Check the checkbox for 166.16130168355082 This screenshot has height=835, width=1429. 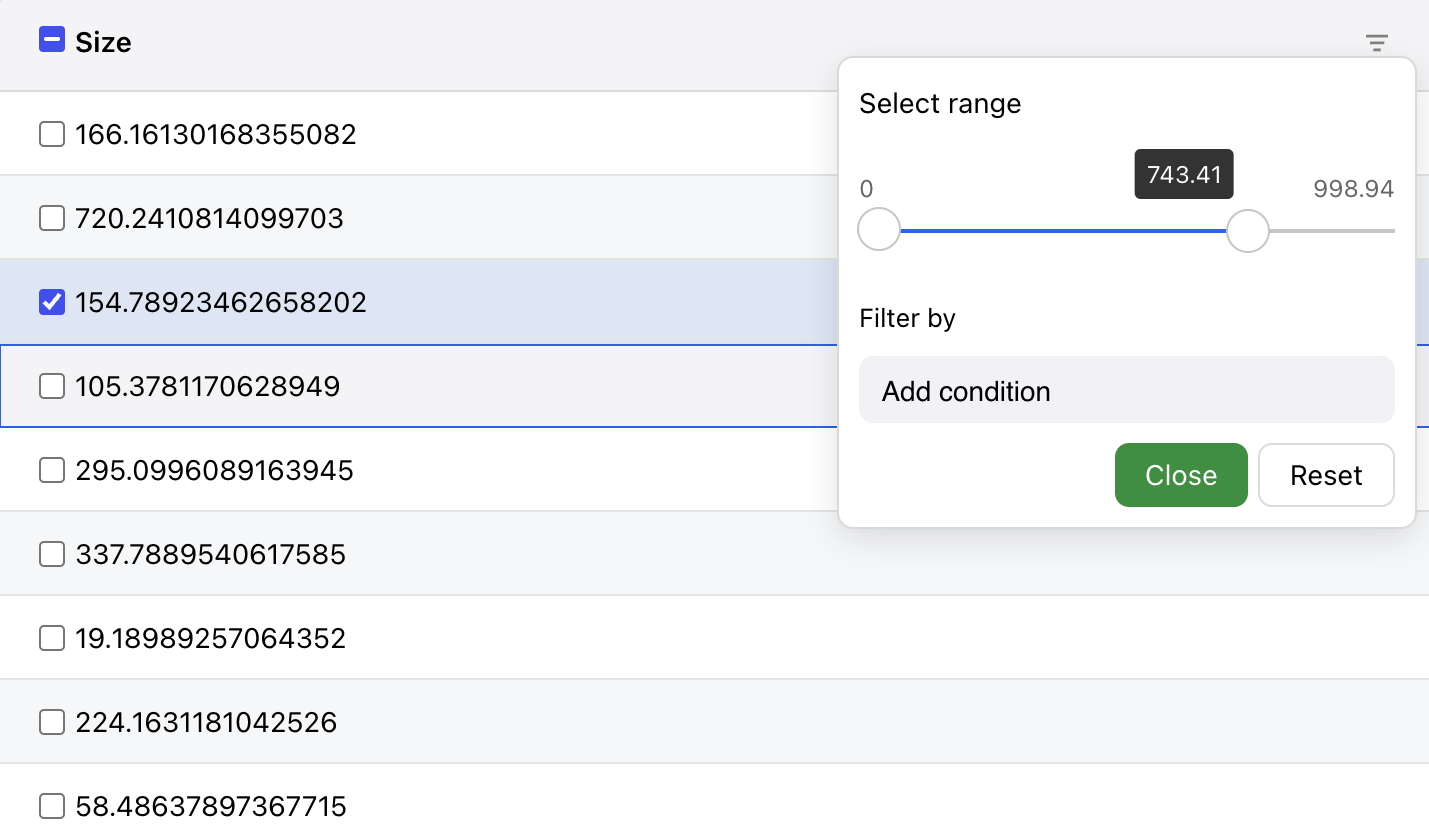point(51,133)
